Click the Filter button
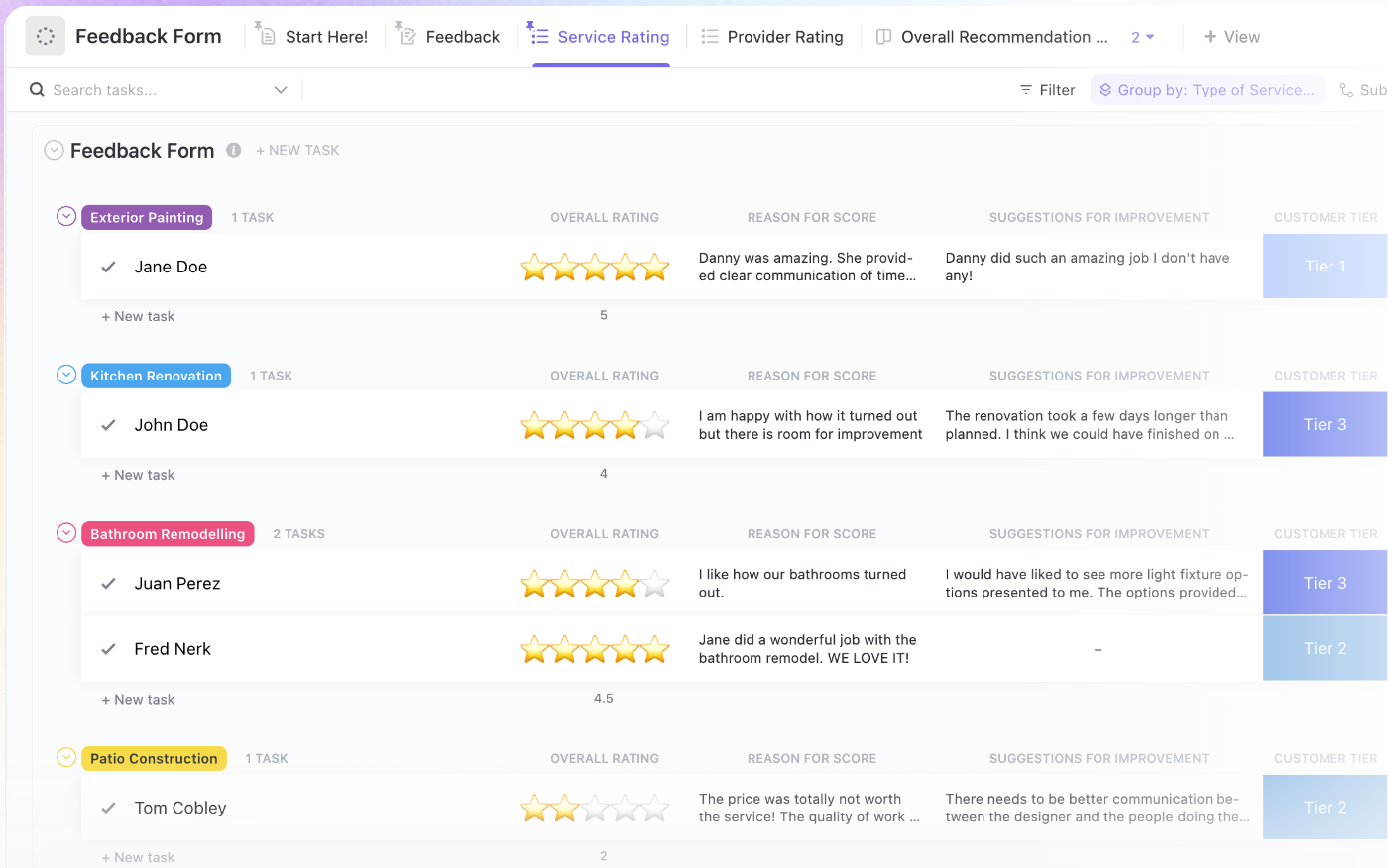1388x868 pixels. [x=1047, y=90]
